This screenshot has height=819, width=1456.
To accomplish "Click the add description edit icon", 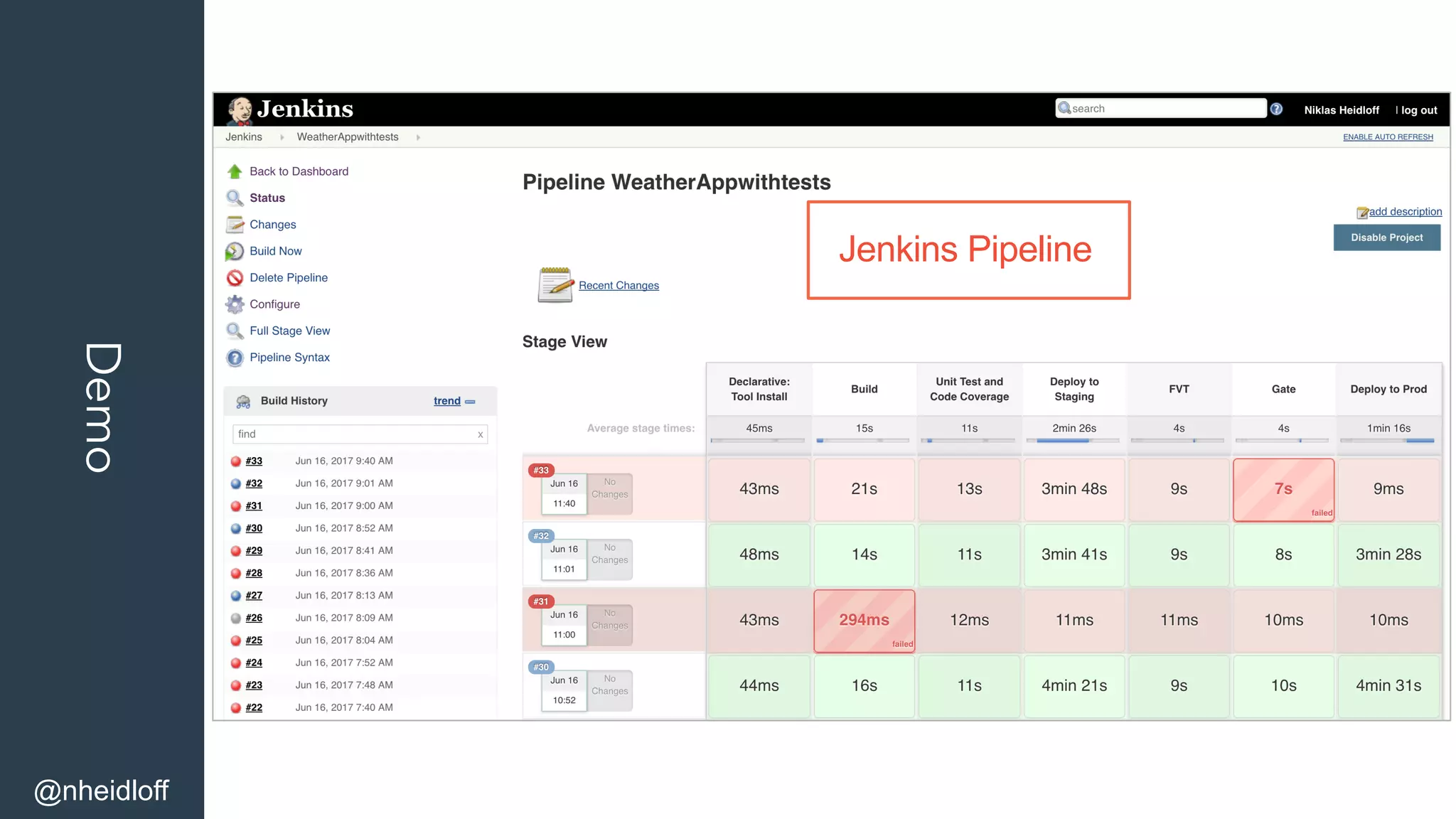I will (1363, 213).
